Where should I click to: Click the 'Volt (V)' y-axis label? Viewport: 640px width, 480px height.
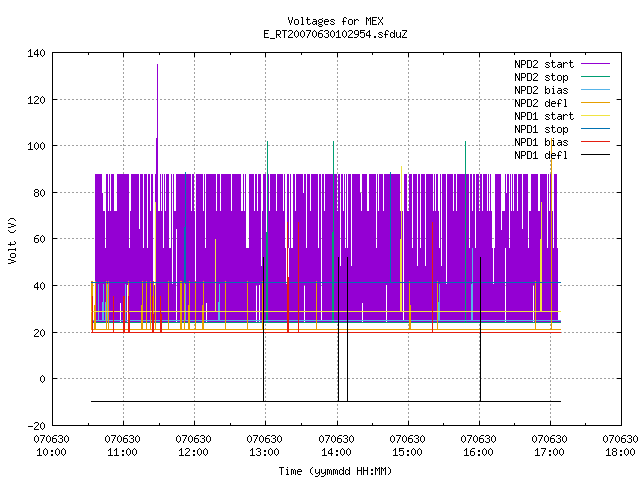click(12, 240)
